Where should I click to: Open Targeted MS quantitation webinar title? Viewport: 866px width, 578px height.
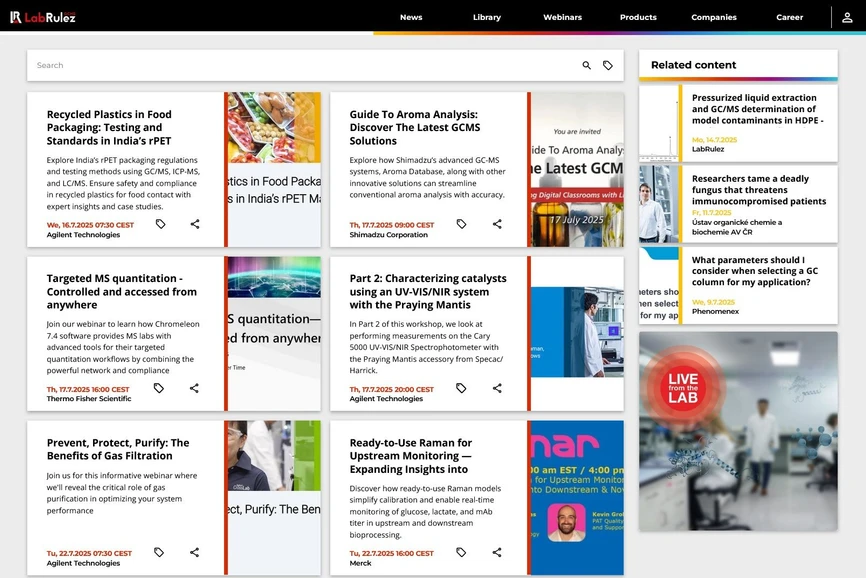tap(122, 291)
